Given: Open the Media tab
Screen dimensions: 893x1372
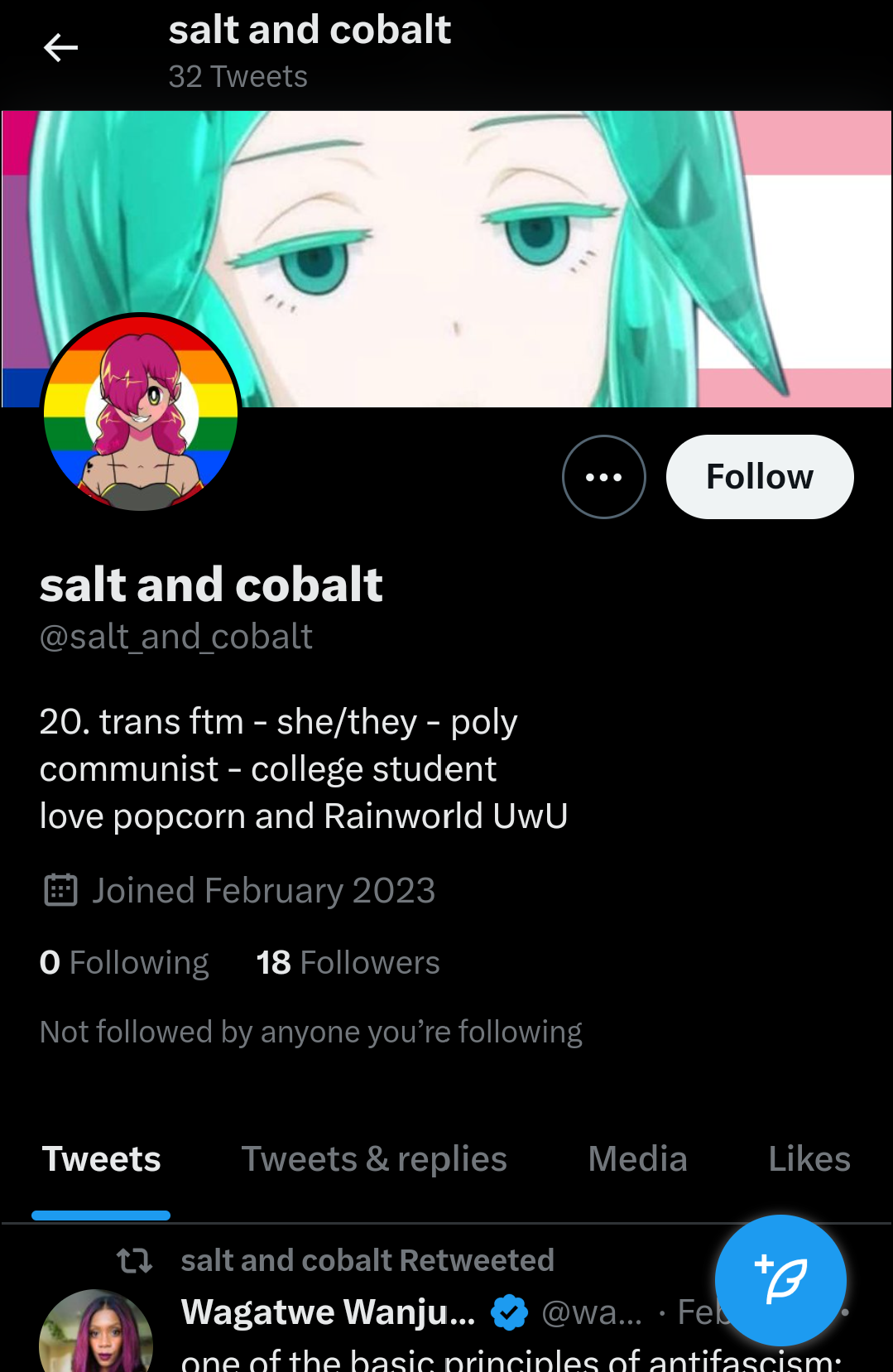Looking at the screenshot, I should tap(637, 1158).
